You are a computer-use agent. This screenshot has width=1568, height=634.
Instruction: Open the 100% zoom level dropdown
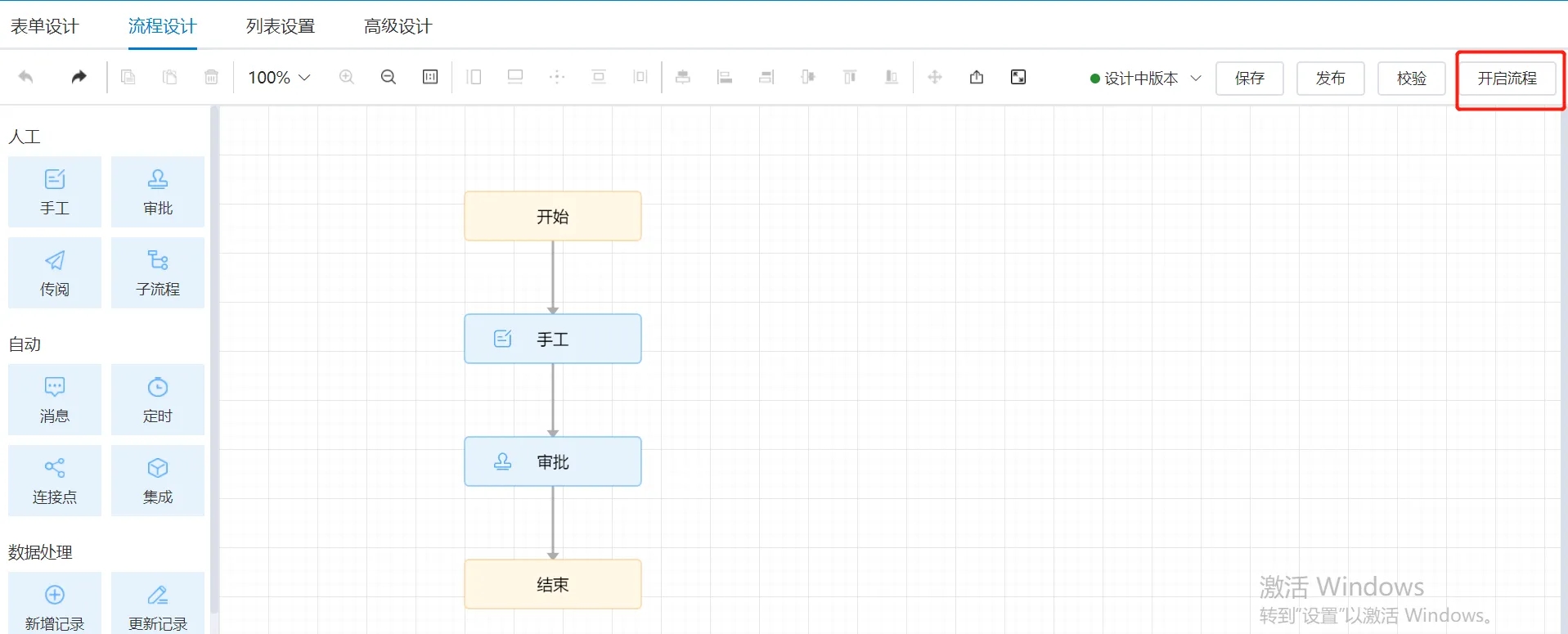point(280,78)
